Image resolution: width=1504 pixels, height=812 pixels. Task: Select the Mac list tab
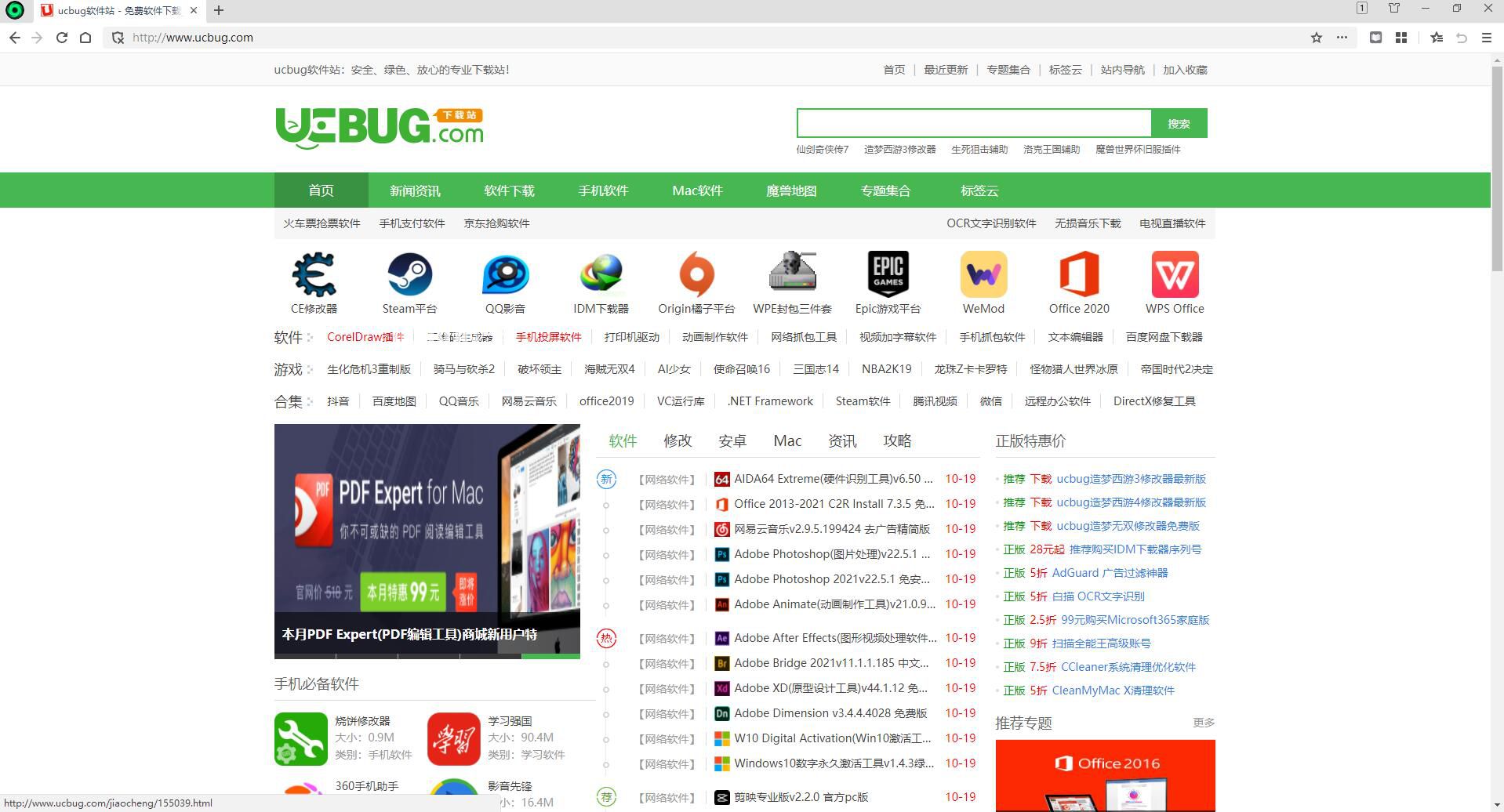point(787,440)
